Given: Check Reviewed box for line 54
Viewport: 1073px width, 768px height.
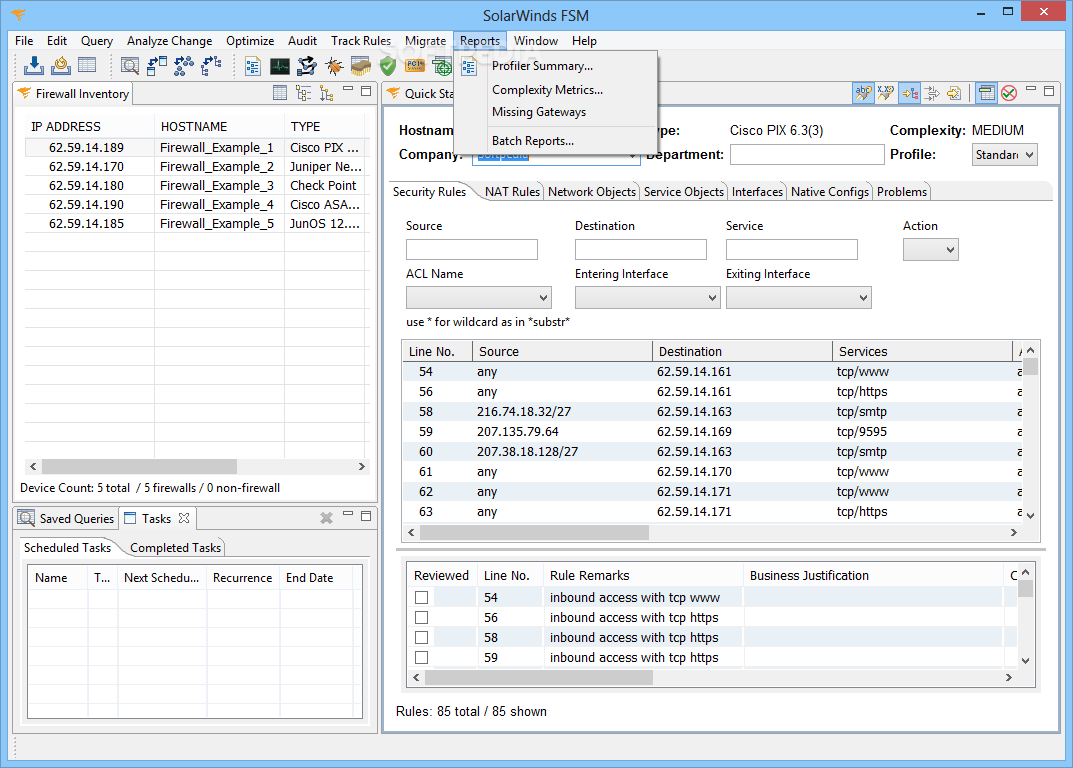Looking at the screenshot, I should tap(422, 598).
